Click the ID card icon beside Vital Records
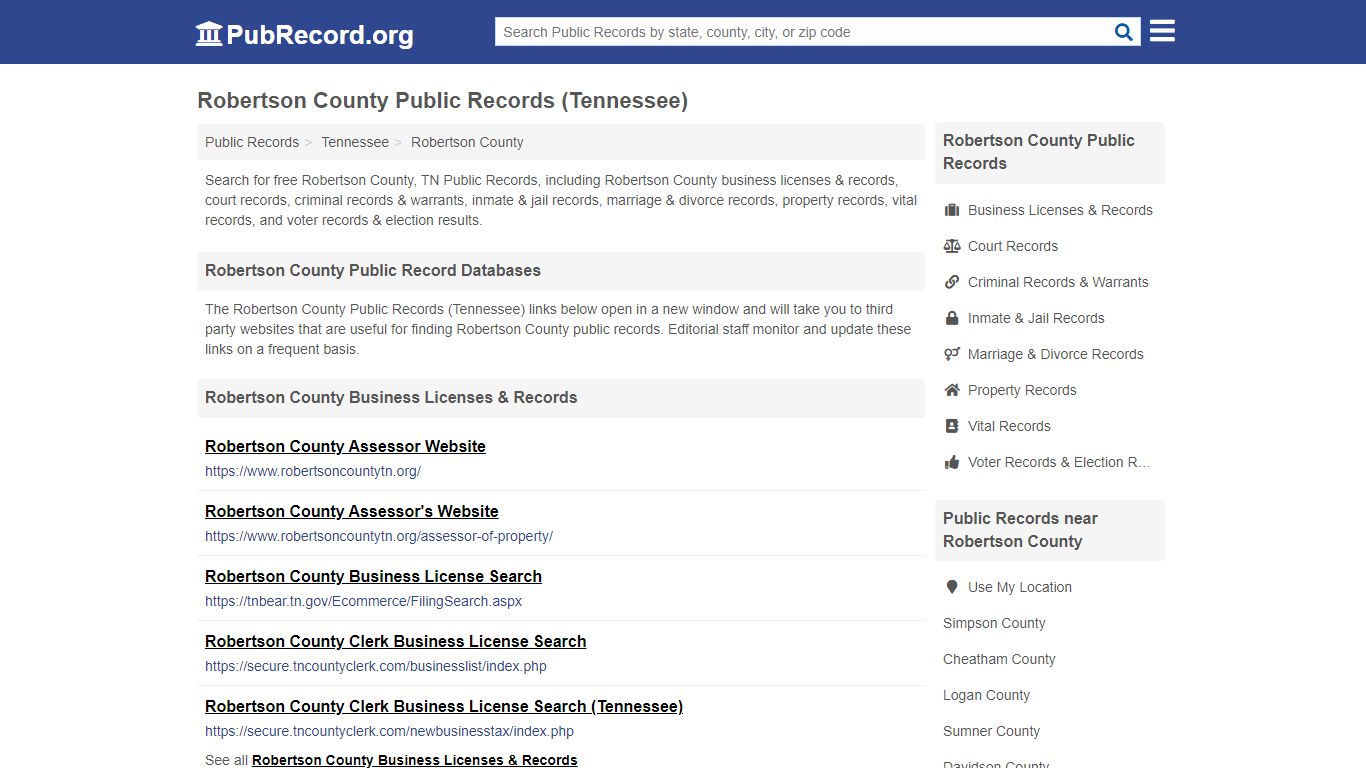Screen dimensions: 1366x768 (952, 426)
